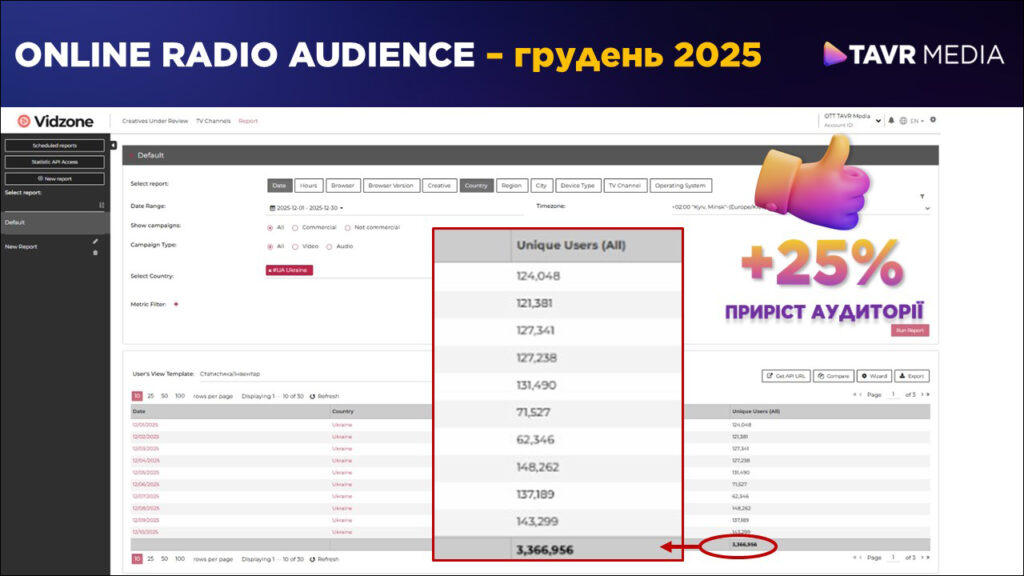1024x576 pixels.
Task: Select All under Campaign Type
Action: pos(269,246)
